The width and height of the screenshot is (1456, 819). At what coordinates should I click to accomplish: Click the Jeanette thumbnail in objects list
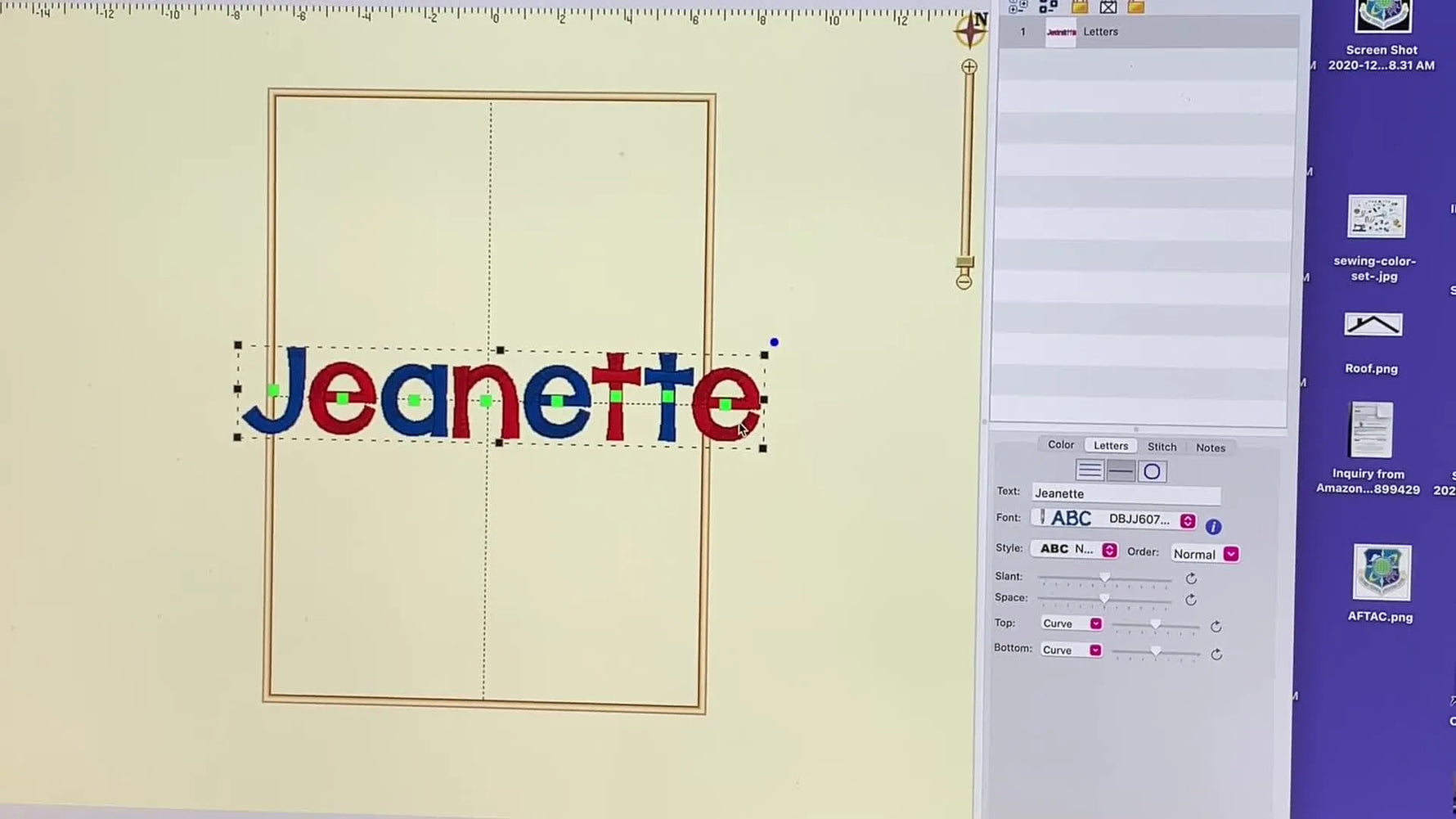tap(1061, 32)
